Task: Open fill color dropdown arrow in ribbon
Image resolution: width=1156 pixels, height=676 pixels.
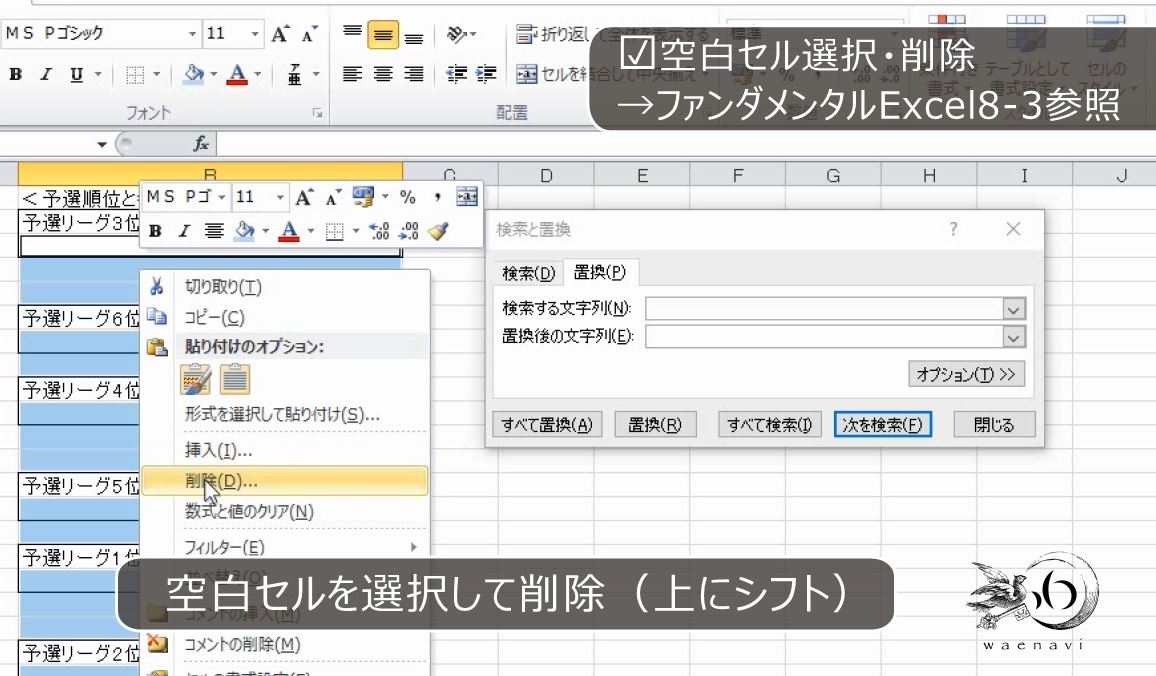Action: pos(214,74)
